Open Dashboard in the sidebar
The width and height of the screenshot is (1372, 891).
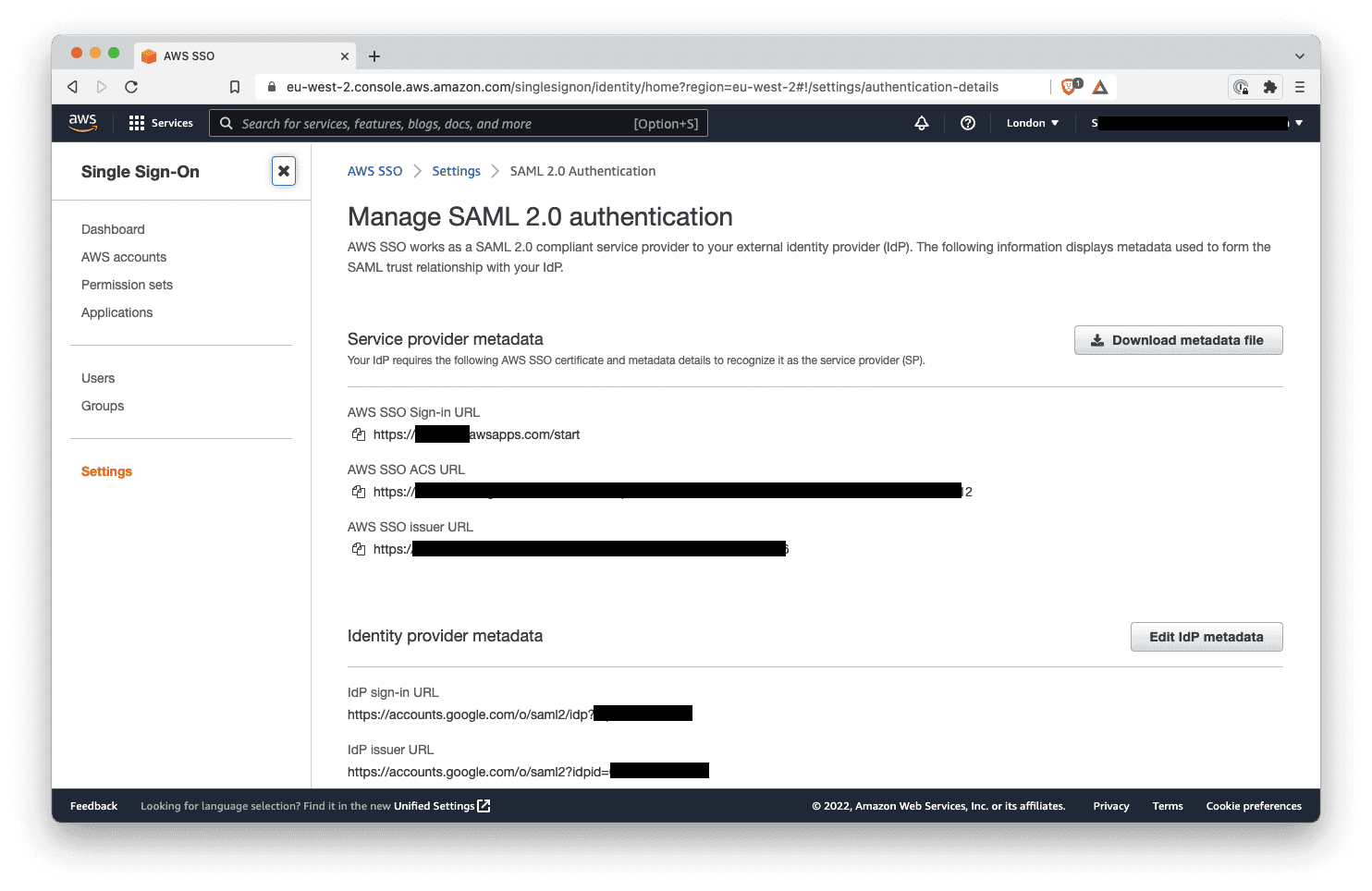[x=113, y=229]
